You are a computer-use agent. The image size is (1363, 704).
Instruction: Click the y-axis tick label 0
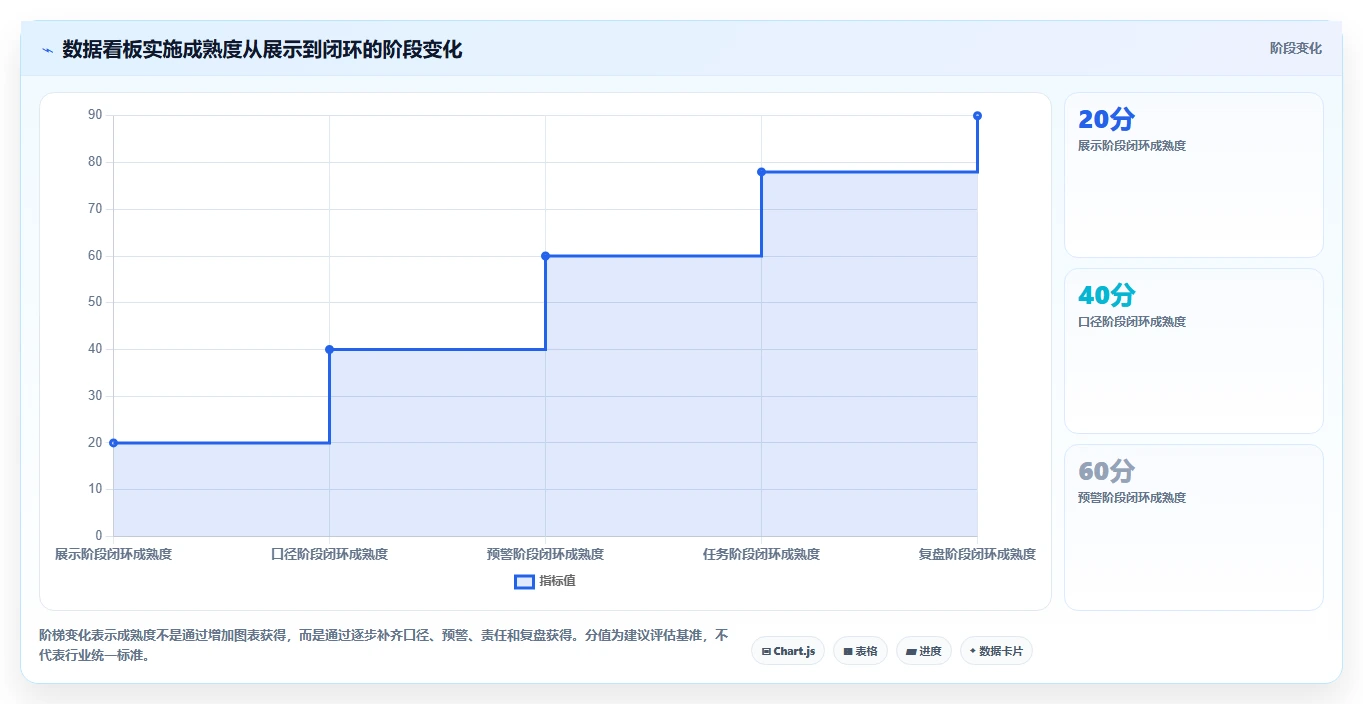click(98, 536)
